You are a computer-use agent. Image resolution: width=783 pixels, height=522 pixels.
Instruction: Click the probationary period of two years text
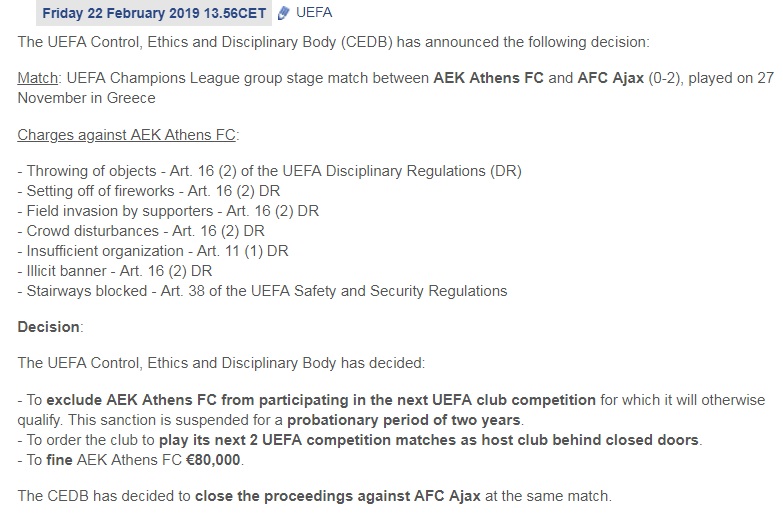tap(404, 420)
